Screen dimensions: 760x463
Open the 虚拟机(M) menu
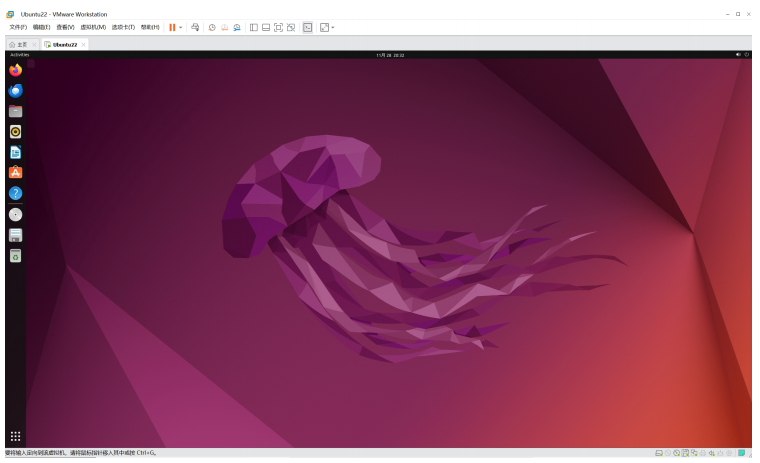tap(93, 28)
